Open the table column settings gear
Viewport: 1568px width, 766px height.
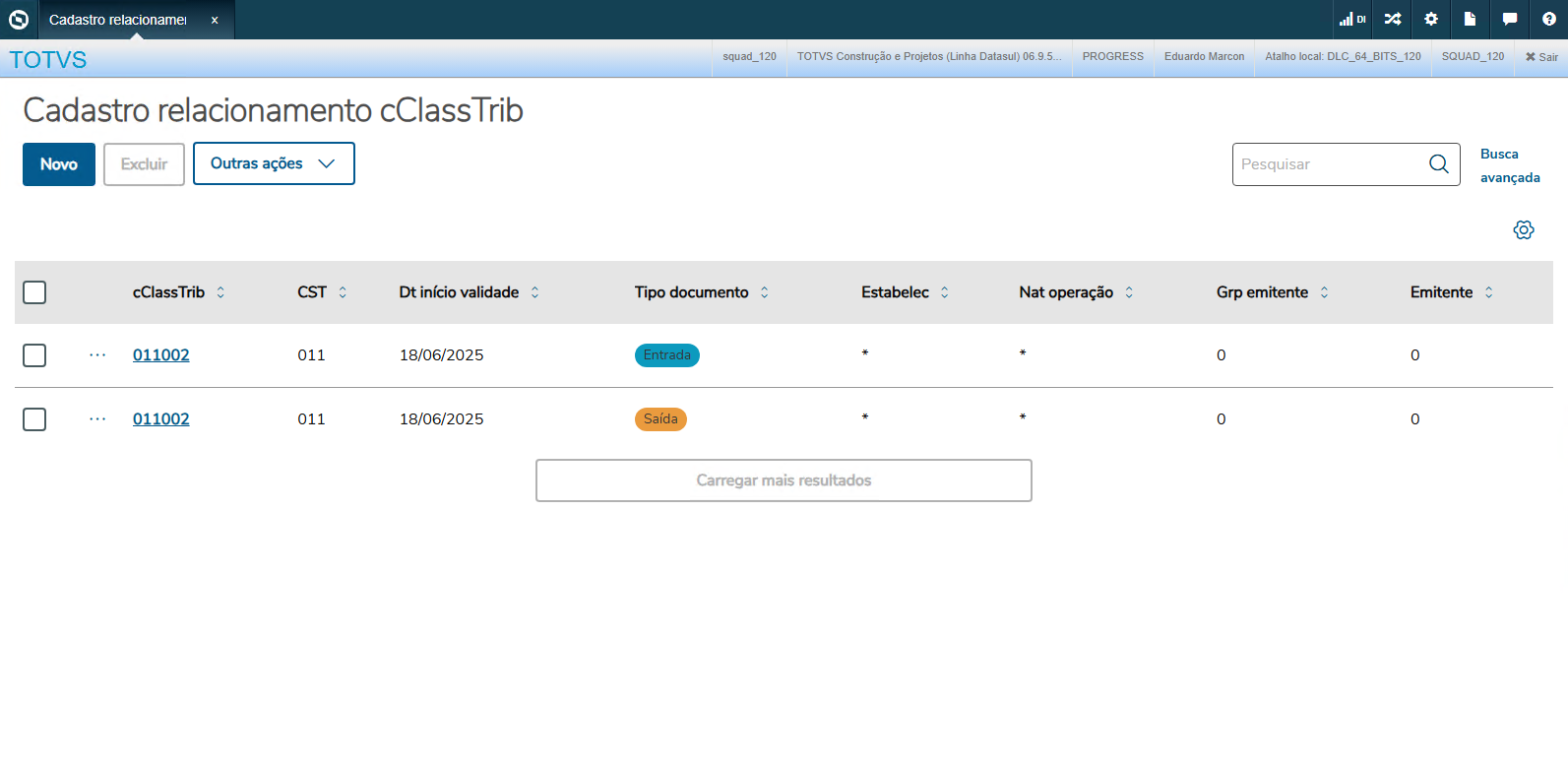coord(1524,230)
